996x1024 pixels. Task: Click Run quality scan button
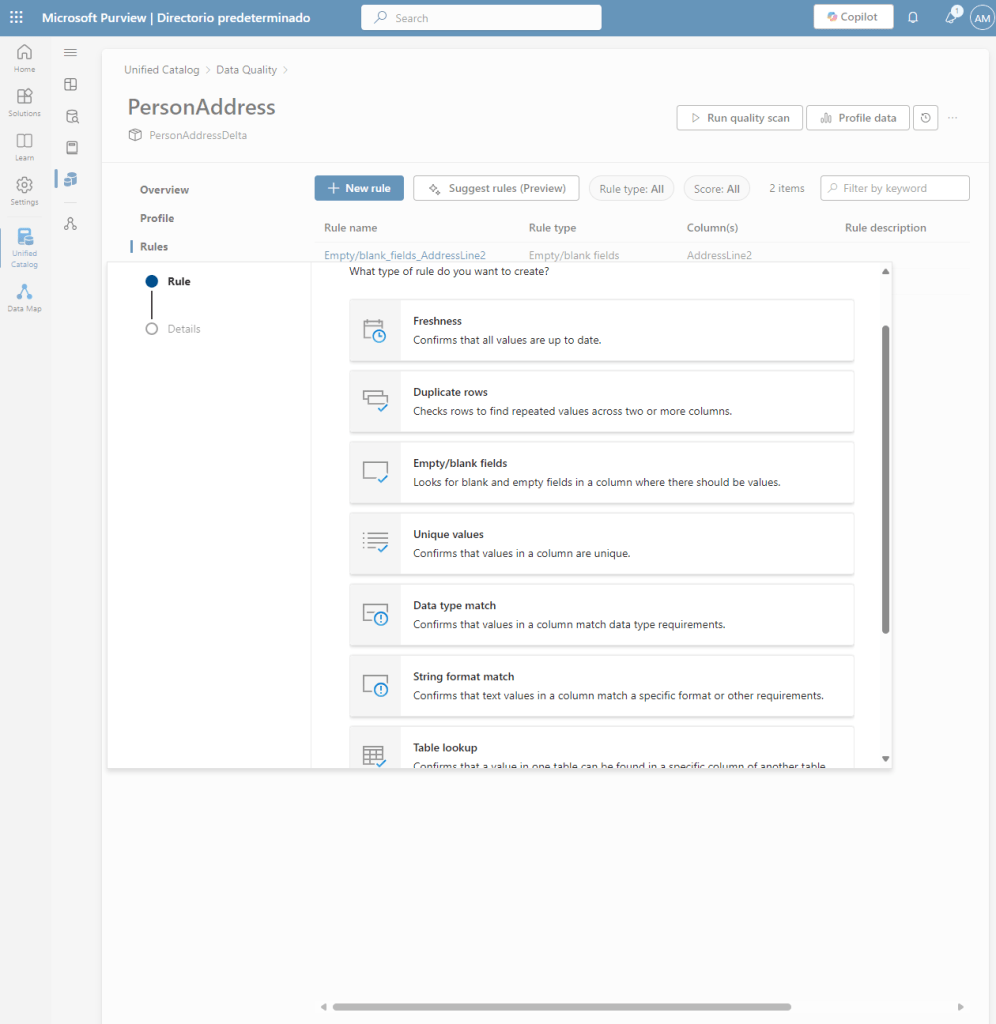[738, 118]
